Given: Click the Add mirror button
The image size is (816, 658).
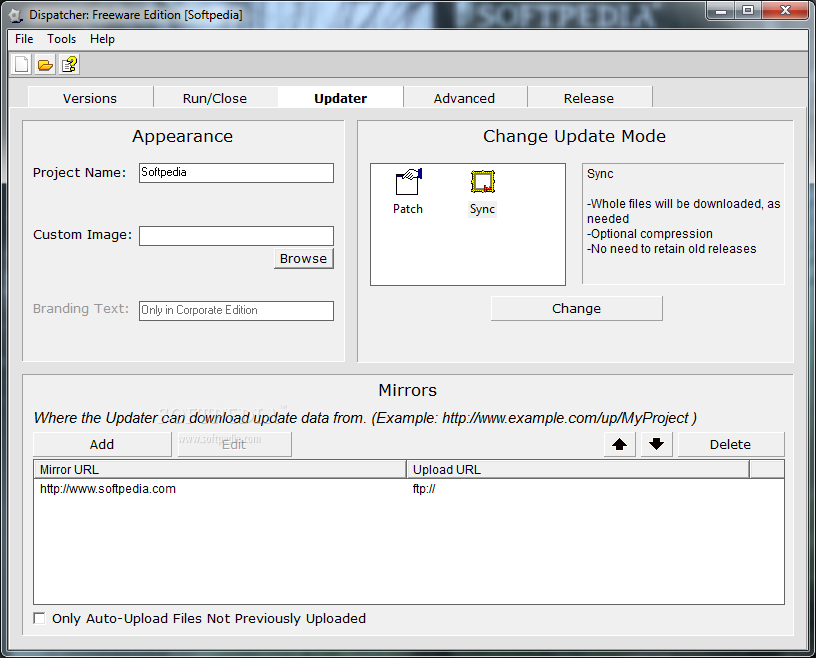Looking at the screenshot, I should pyautogui.click(x=102, y=445).
